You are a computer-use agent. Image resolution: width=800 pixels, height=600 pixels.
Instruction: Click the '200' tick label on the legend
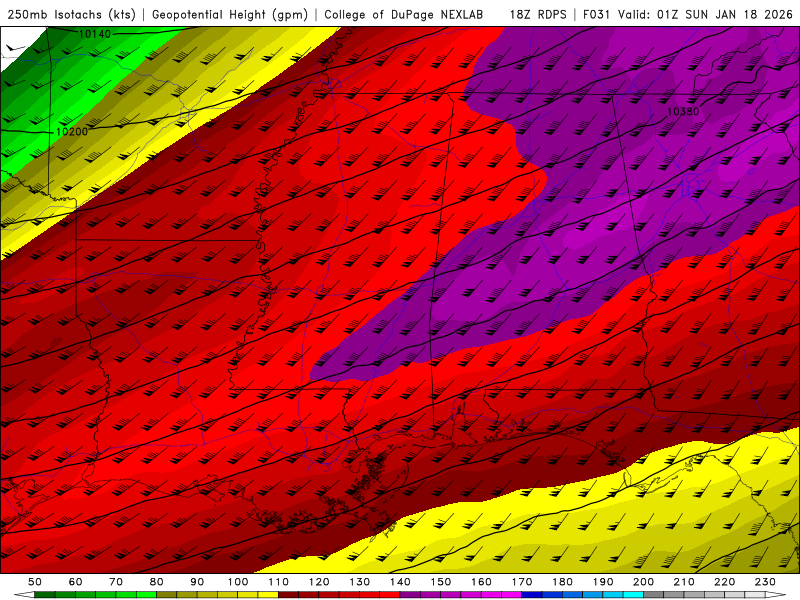click(643, 582)
